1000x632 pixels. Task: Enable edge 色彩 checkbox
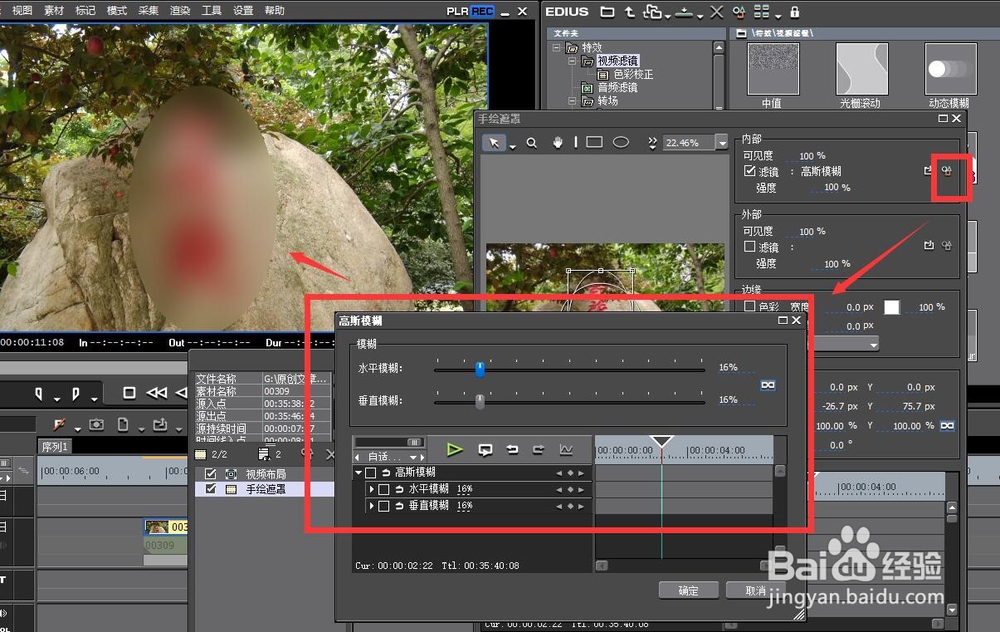[x=750, y=306]
